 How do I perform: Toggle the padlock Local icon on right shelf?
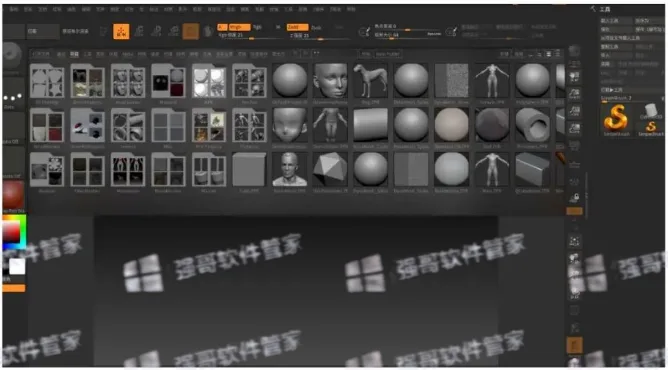574,198
